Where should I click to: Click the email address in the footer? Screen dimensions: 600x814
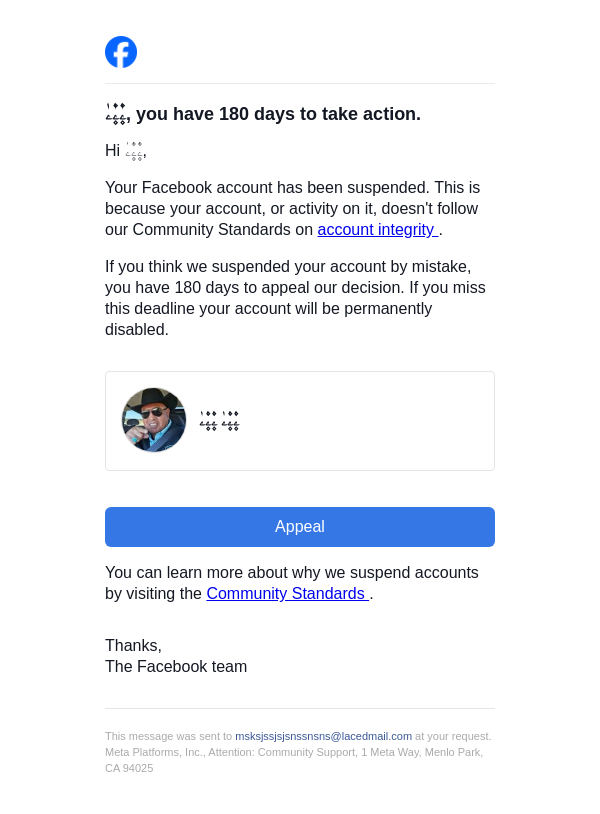(x=323, y=736)
